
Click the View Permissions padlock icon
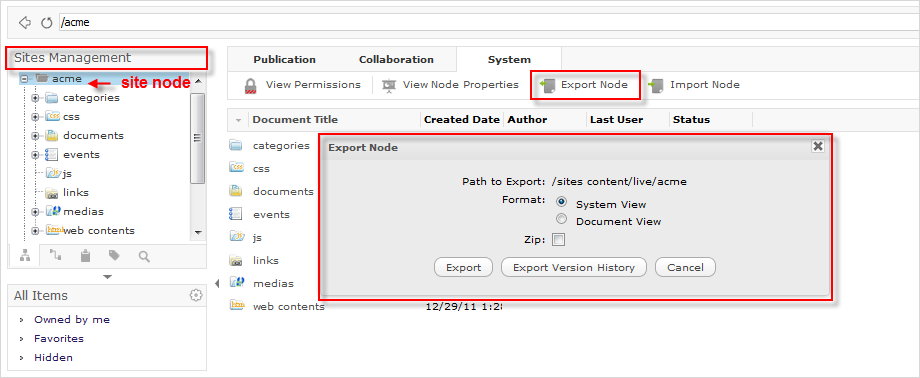[x=251, y=86]
